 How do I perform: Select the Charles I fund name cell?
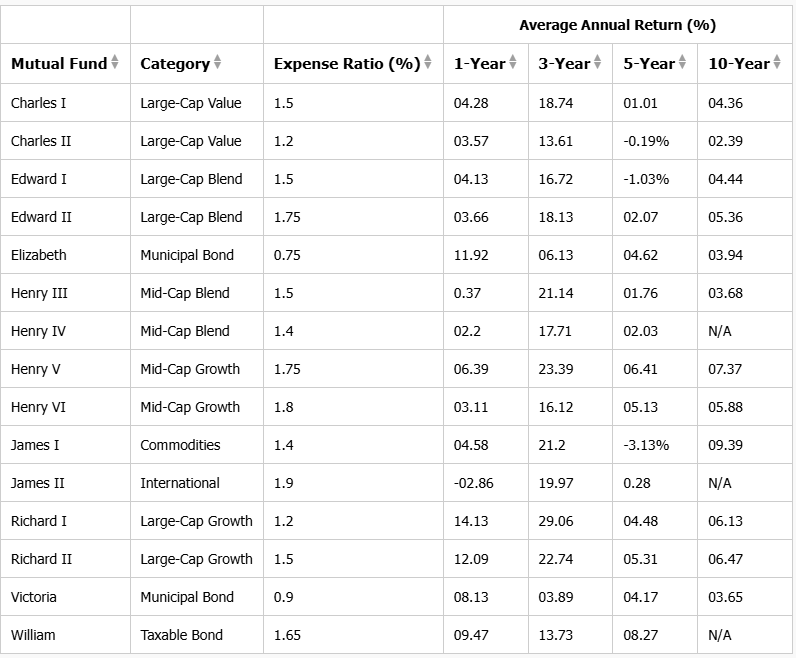[39, 103]
